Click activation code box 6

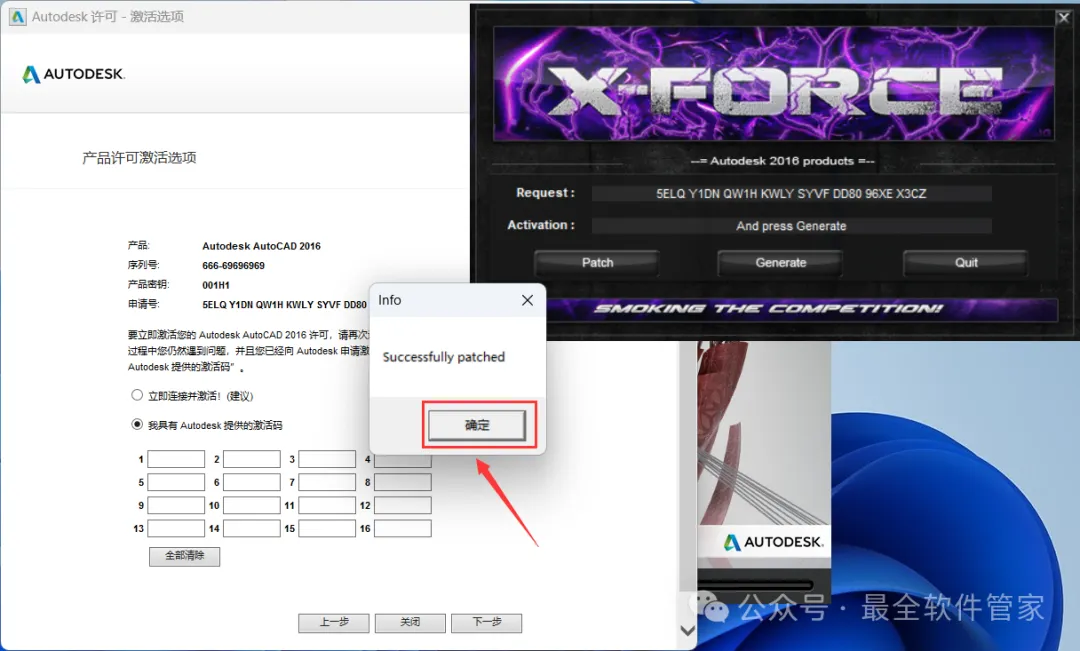252,482
